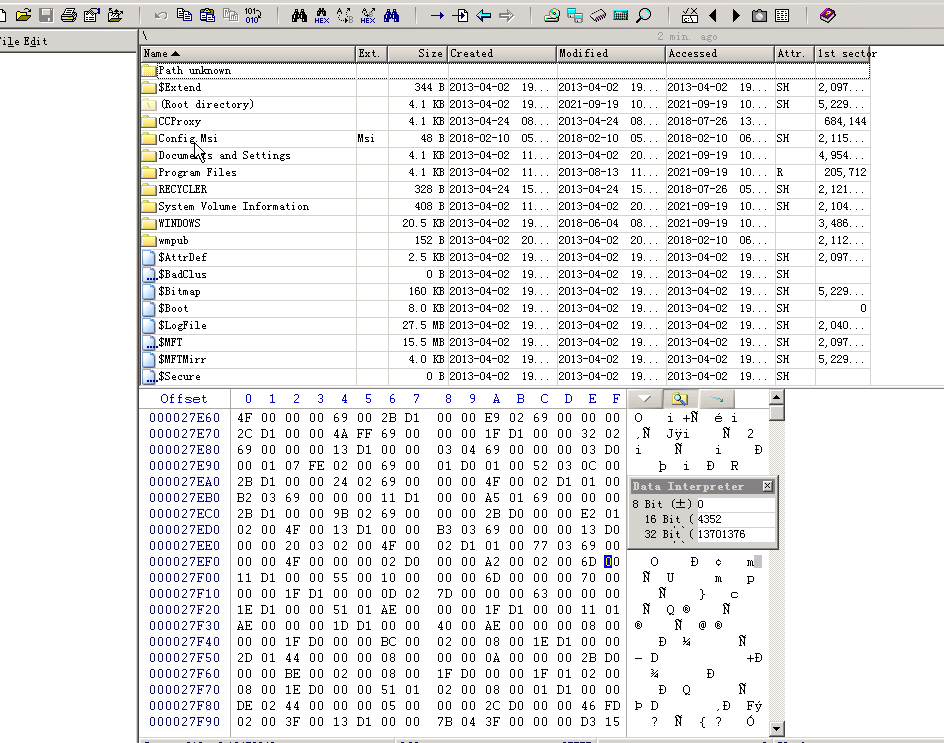The image size is (944, 743).
Task: Close the Data Interpreter panel
Action: pyautogui.click(x=768, y=486)
